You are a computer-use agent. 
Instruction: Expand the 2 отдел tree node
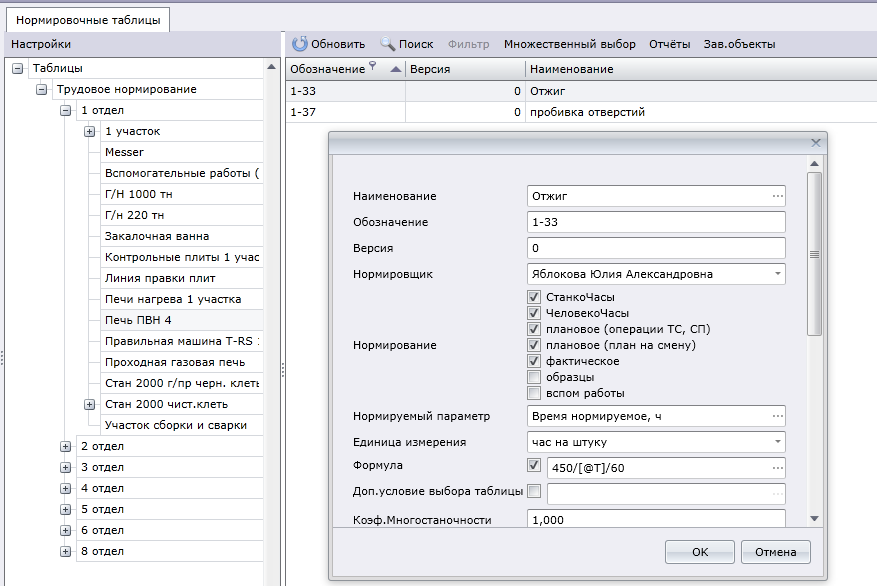click(x=66, y=446)
